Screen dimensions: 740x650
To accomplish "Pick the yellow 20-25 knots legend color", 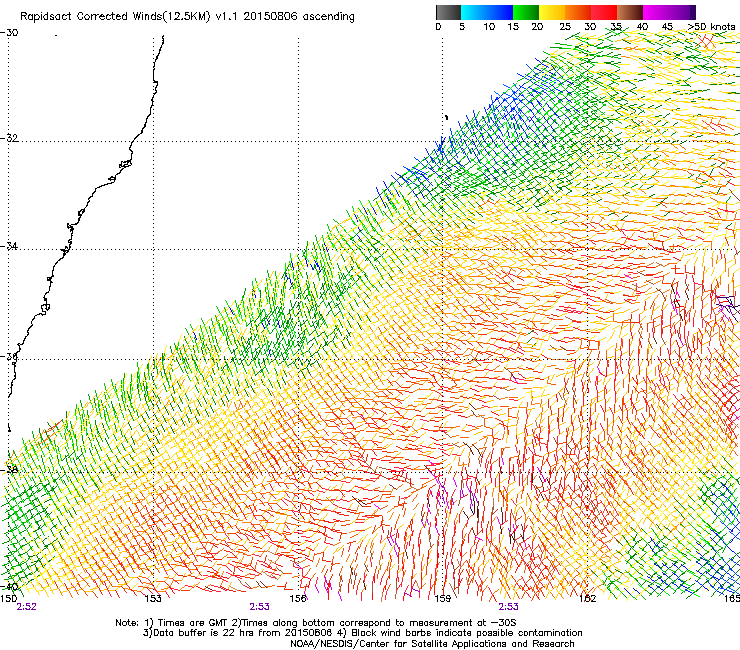I will pyautogui.click(x=552, y=12).
